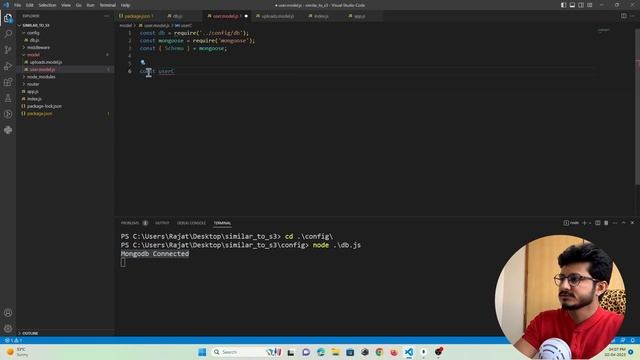
Task: Open the Explorer view in activity bar
Action: click(8, 18)
